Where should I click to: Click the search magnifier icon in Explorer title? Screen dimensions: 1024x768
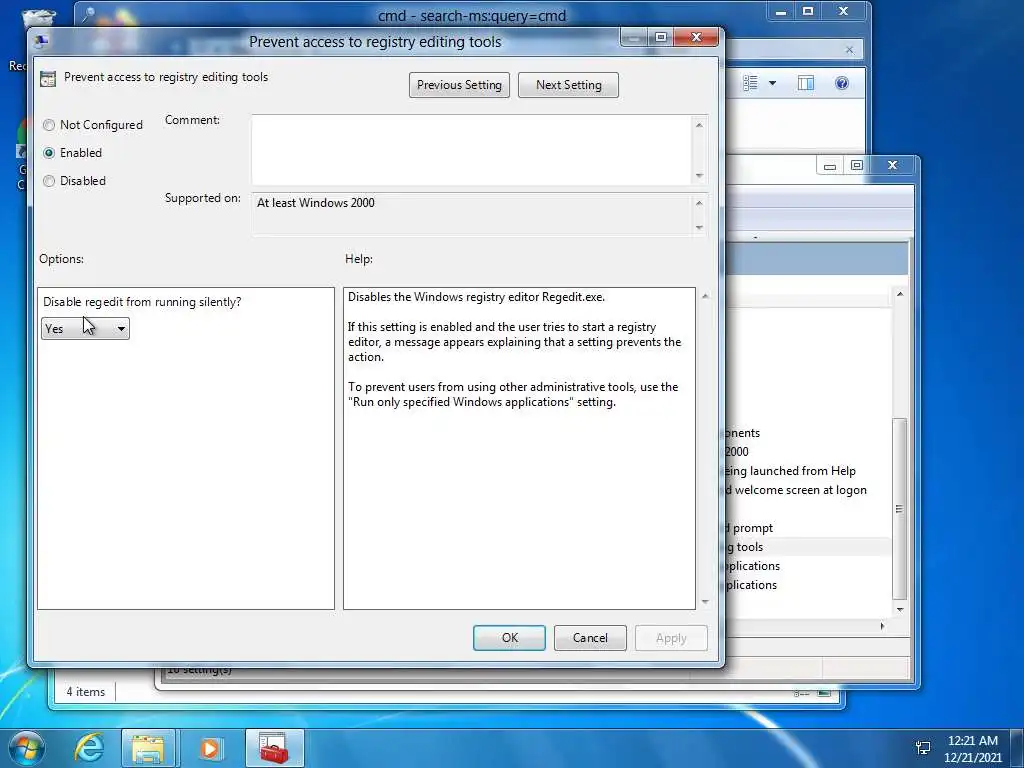[x=89, y=14]
